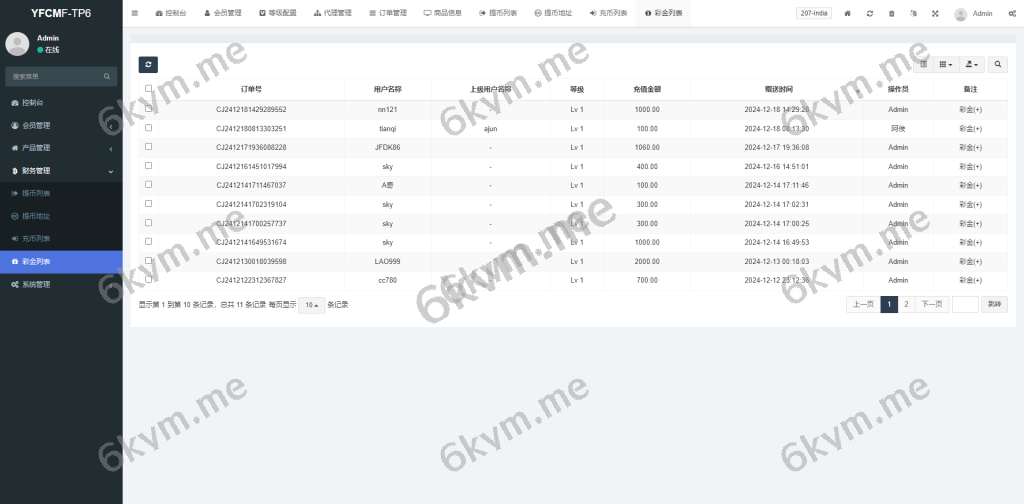Screen dimensions: 1024x504
Task: Open the settings gears icon at top right
Action: (1012, 14)
